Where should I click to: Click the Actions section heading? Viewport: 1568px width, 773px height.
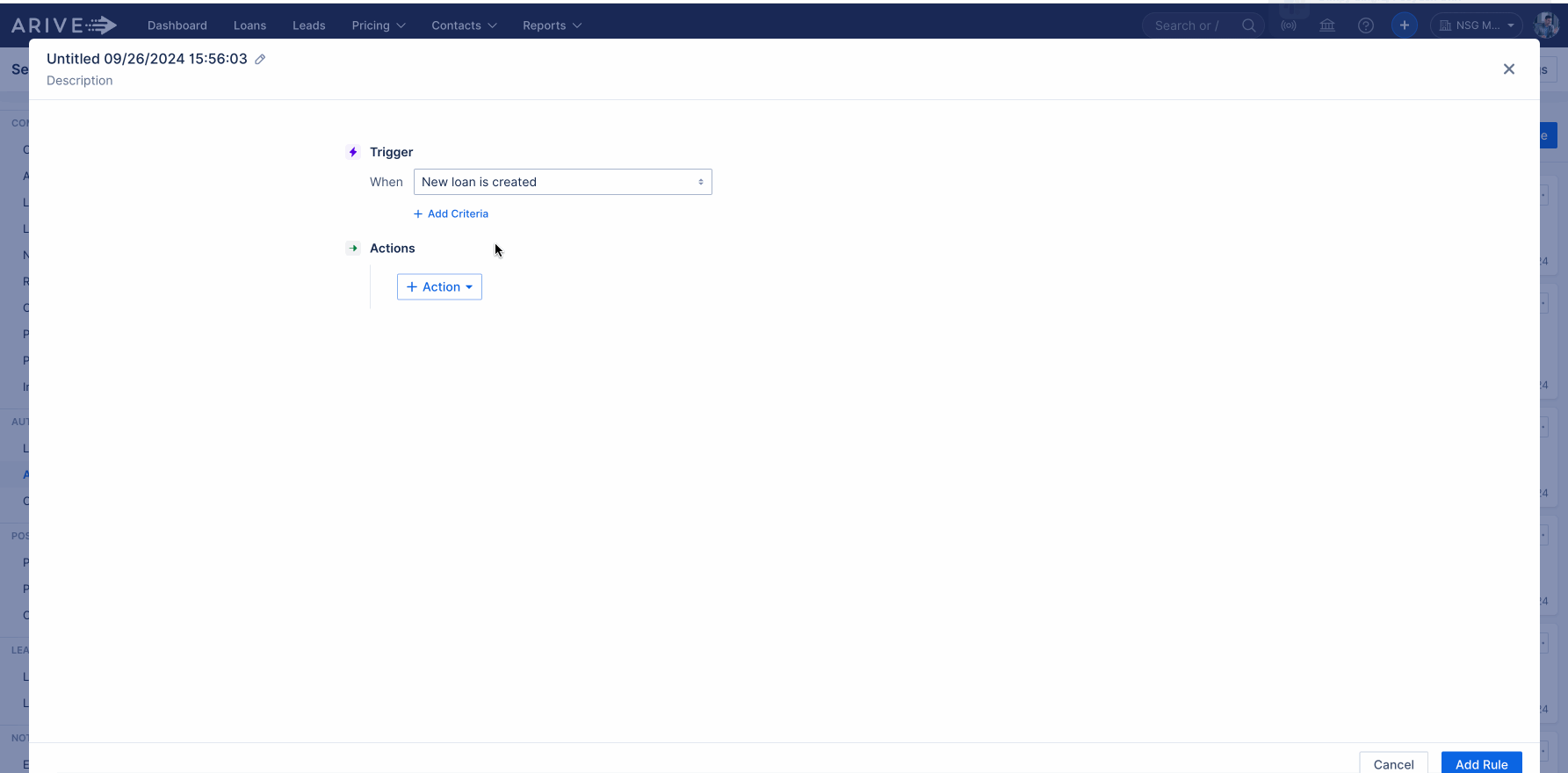(392, 249)
